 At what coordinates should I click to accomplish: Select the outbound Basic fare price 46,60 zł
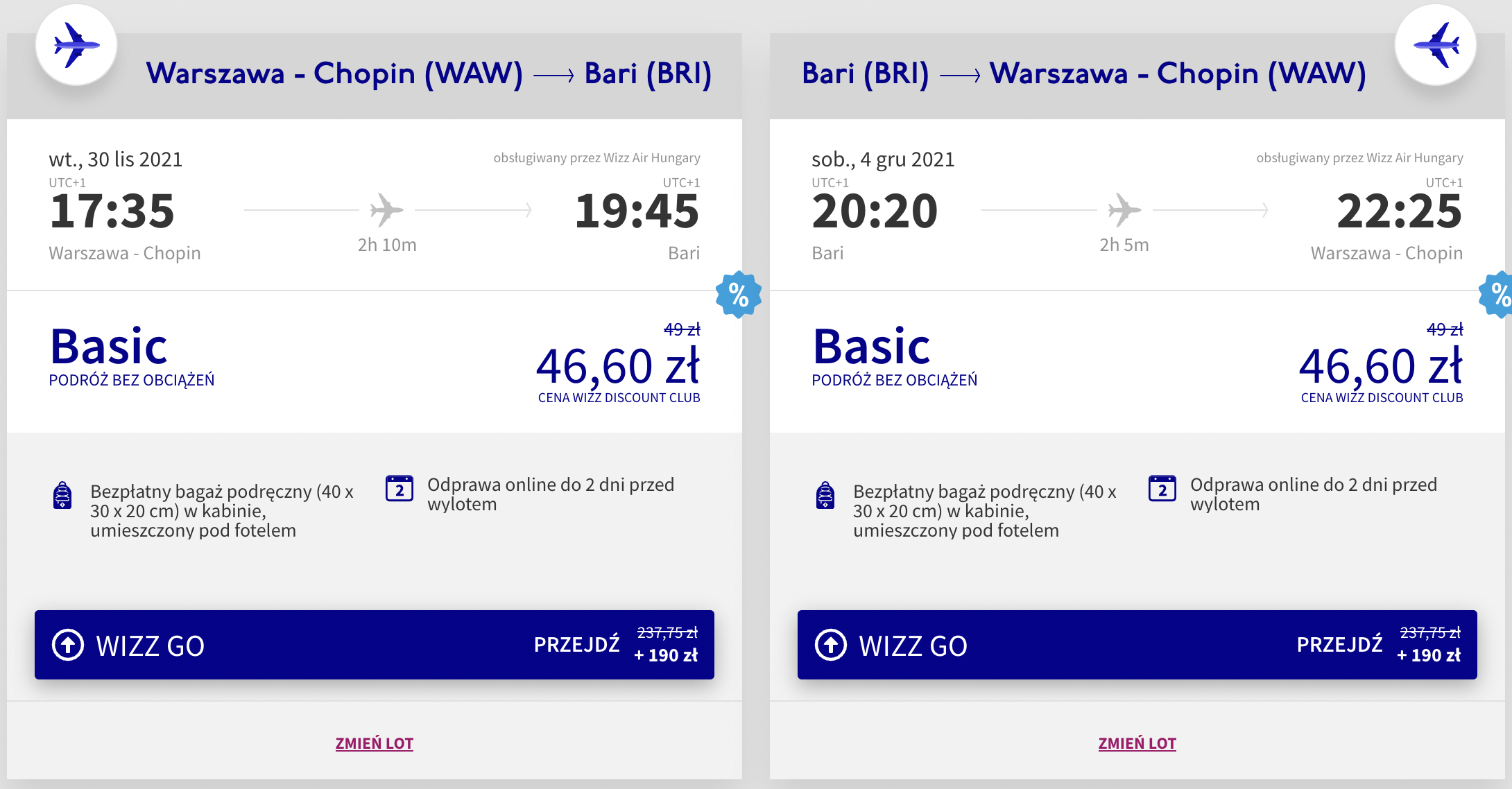tap(617, 366)
